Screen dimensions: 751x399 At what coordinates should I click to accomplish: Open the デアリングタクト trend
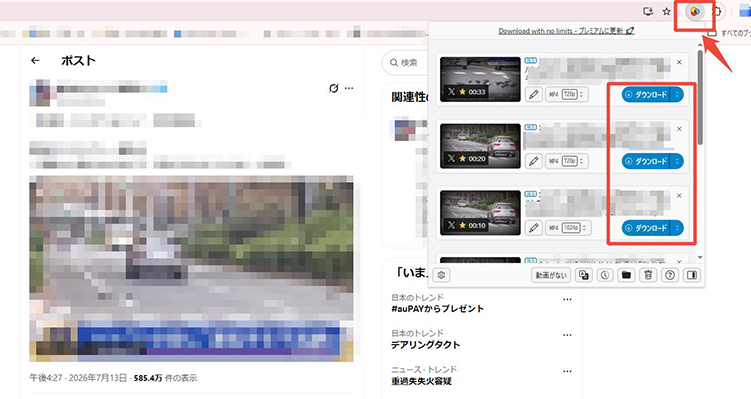pos(425,345)
